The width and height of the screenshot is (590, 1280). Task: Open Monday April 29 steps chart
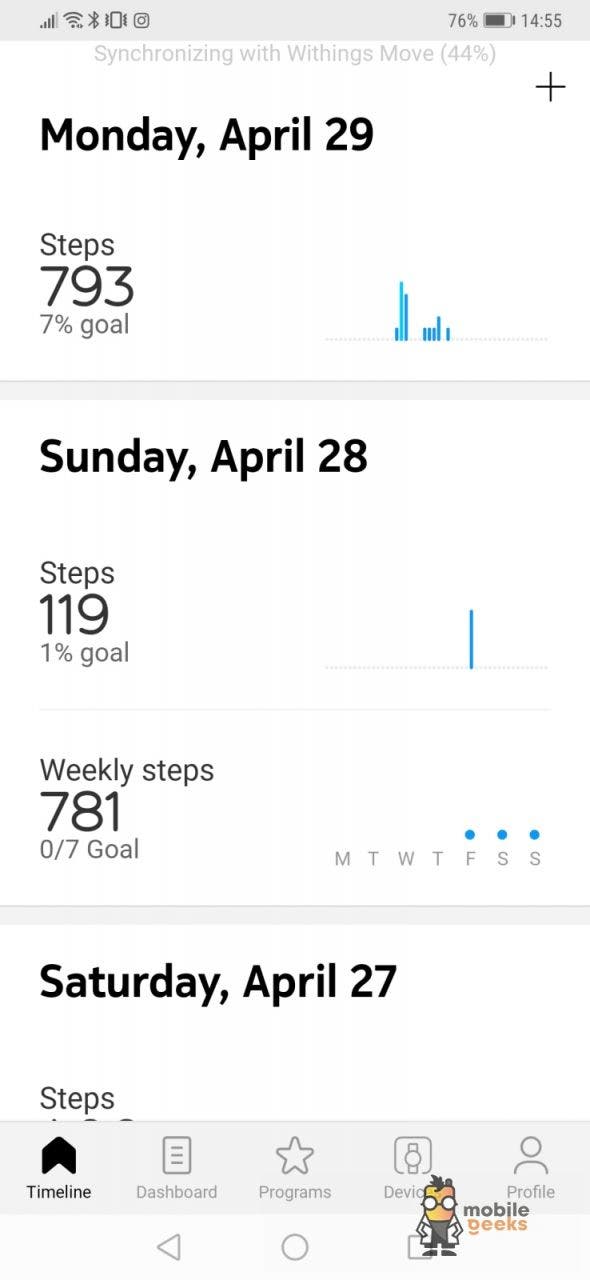pyautogui.click(x=436, y=311)
